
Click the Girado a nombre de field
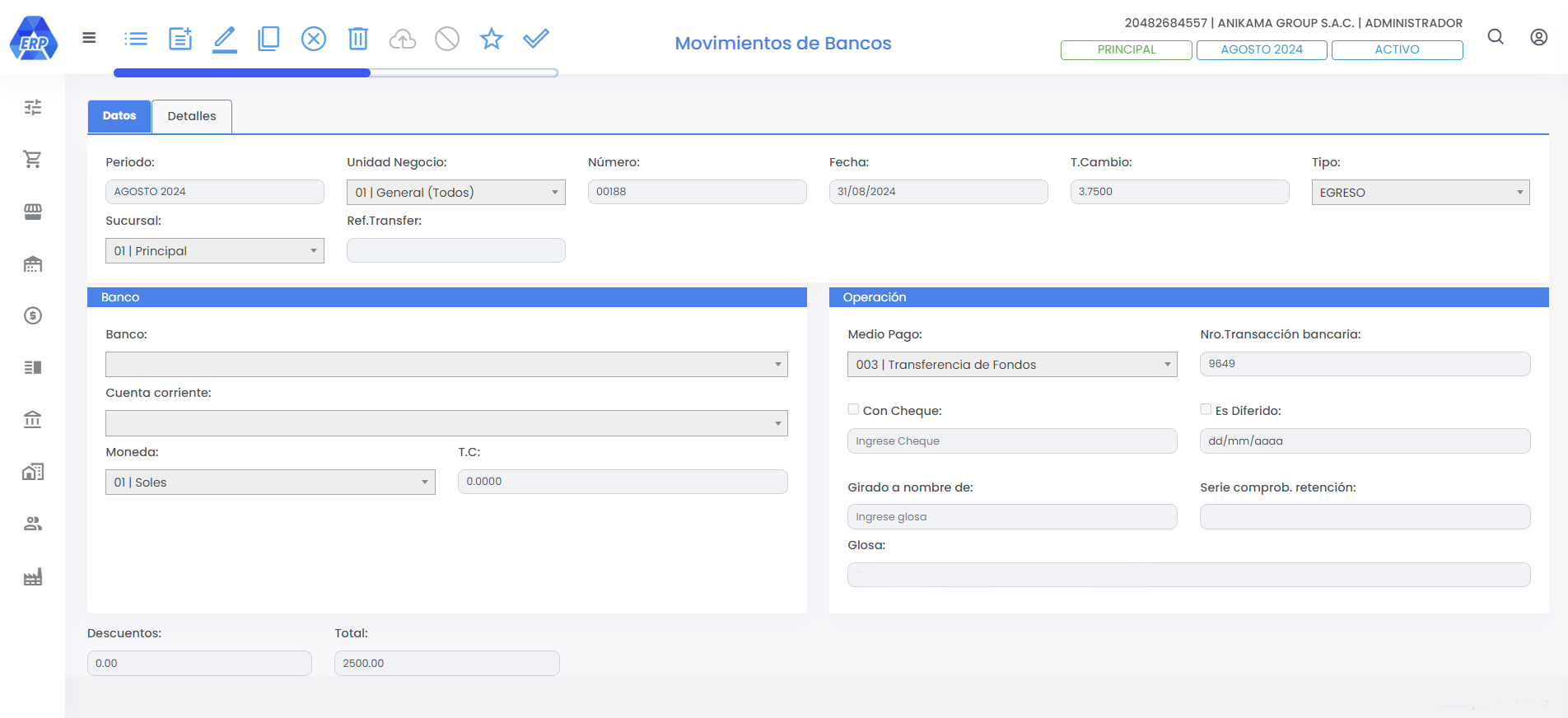[x=1012, y=517]
